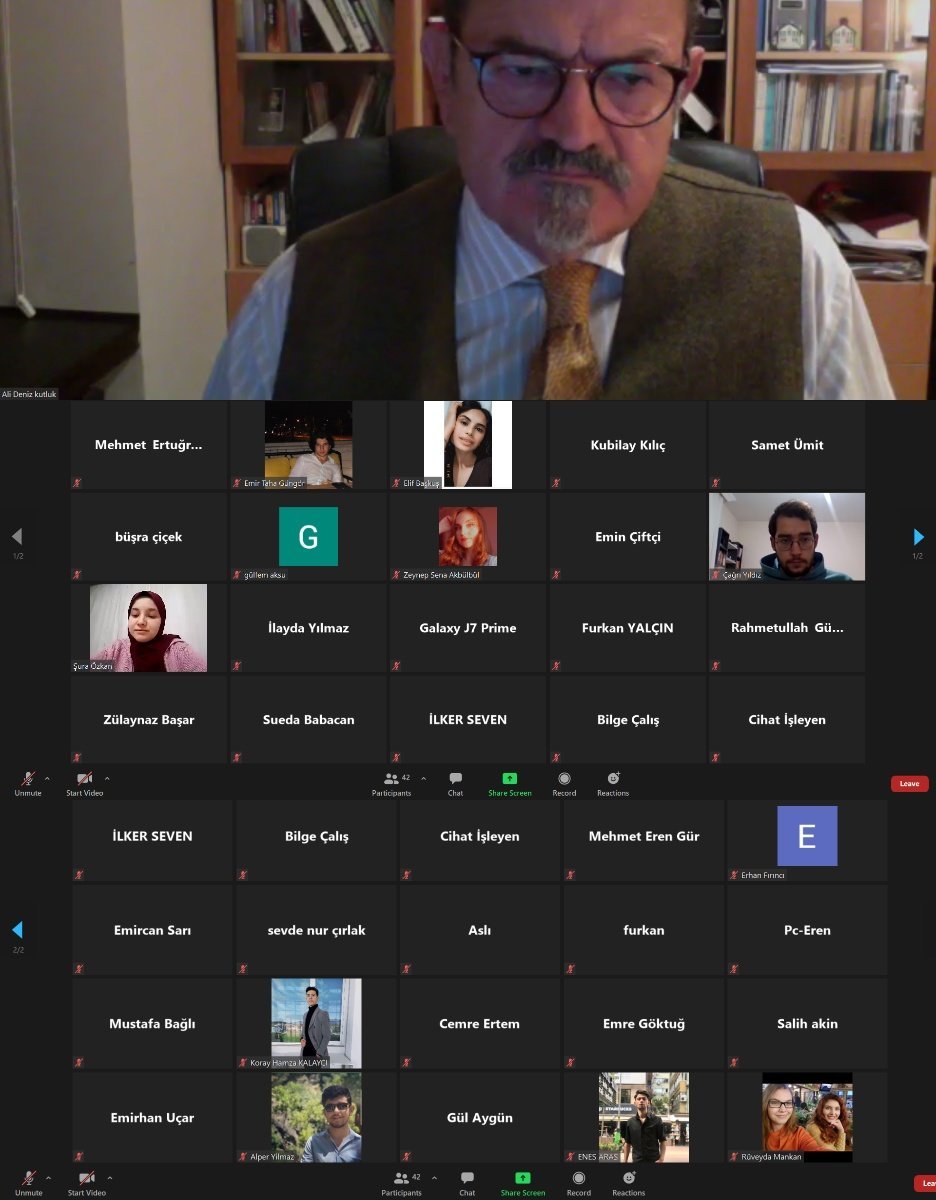Go back using the blue left arrow above 2/2
This screenshot has height=1200, width=936.
(x=17, y=930)
